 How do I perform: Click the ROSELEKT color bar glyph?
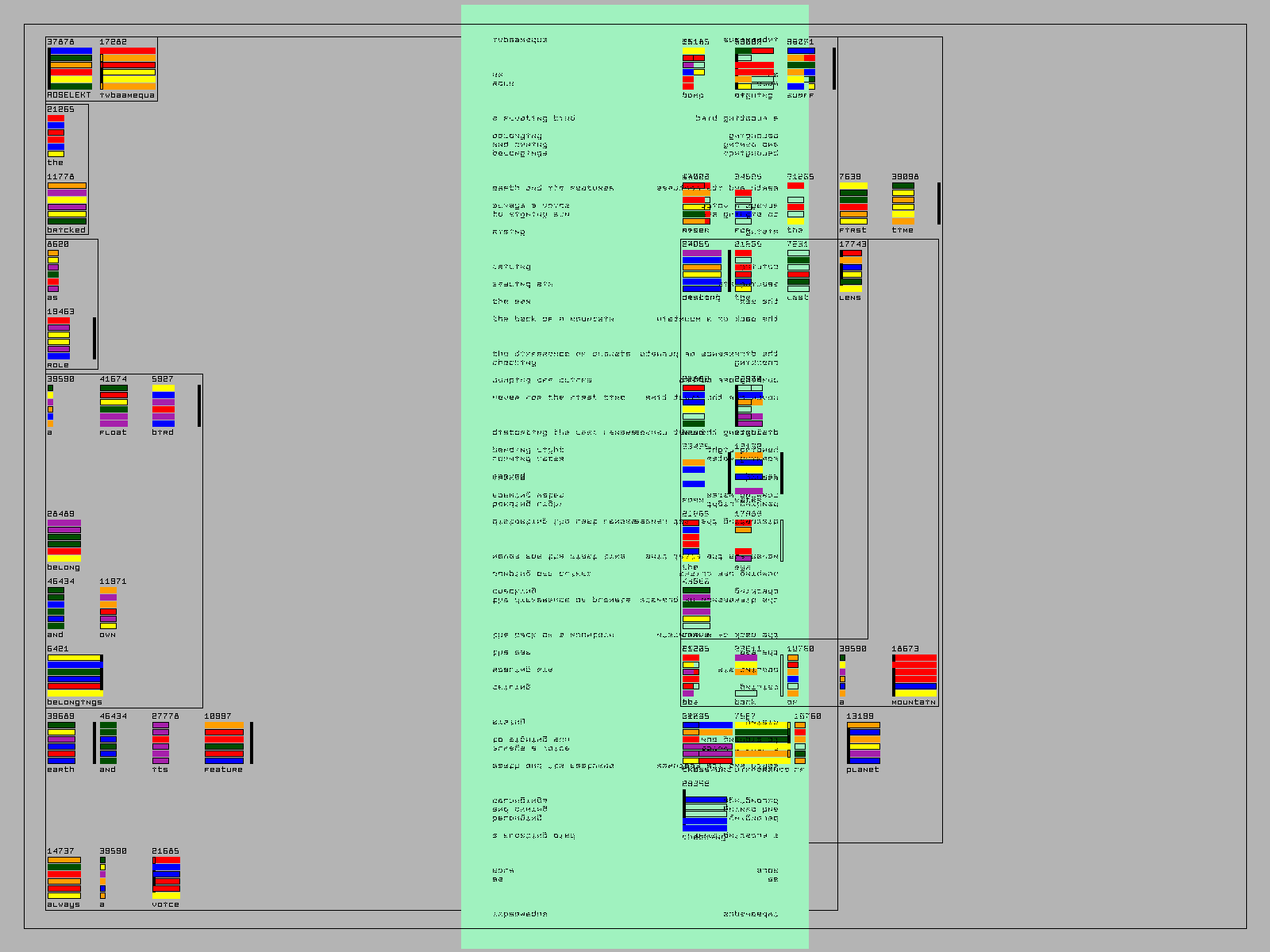70,69
